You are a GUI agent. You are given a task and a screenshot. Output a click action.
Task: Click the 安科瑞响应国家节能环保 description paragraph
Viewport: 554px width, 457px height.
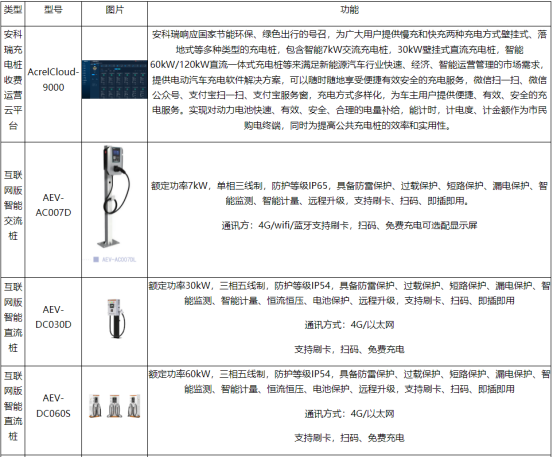[x=349, y=80]
